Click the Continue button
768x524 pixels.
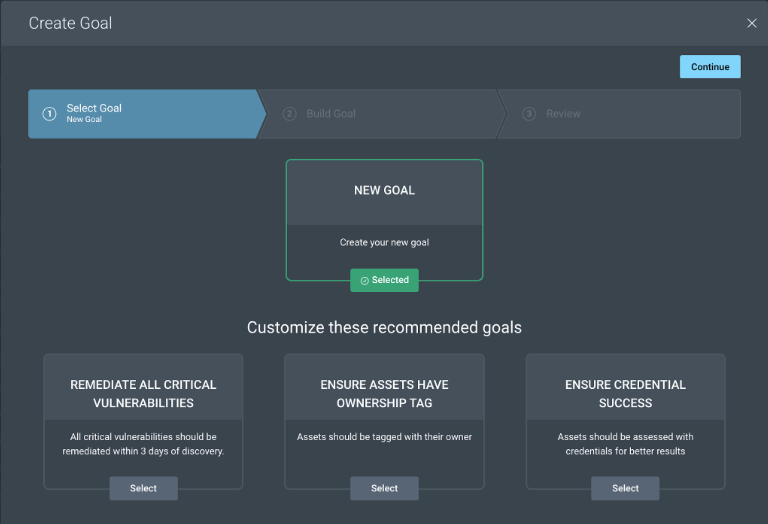[710, 67]
